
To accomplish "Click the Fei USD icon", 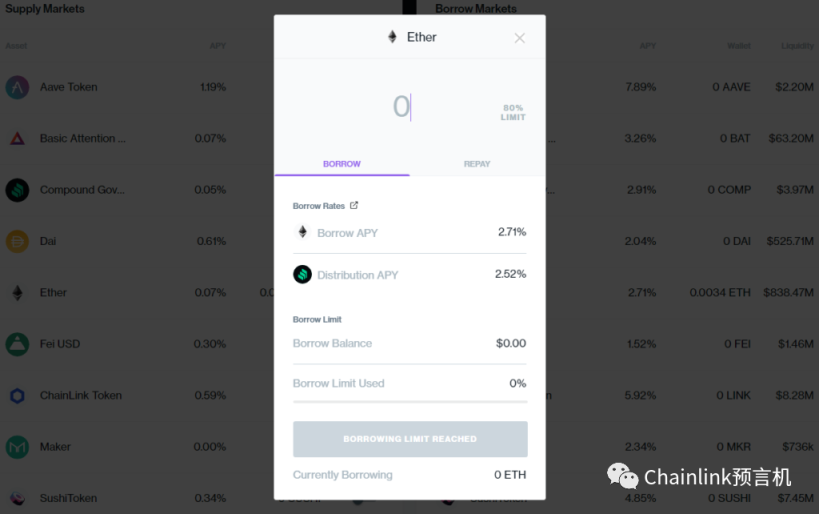I will click(17, 344).
